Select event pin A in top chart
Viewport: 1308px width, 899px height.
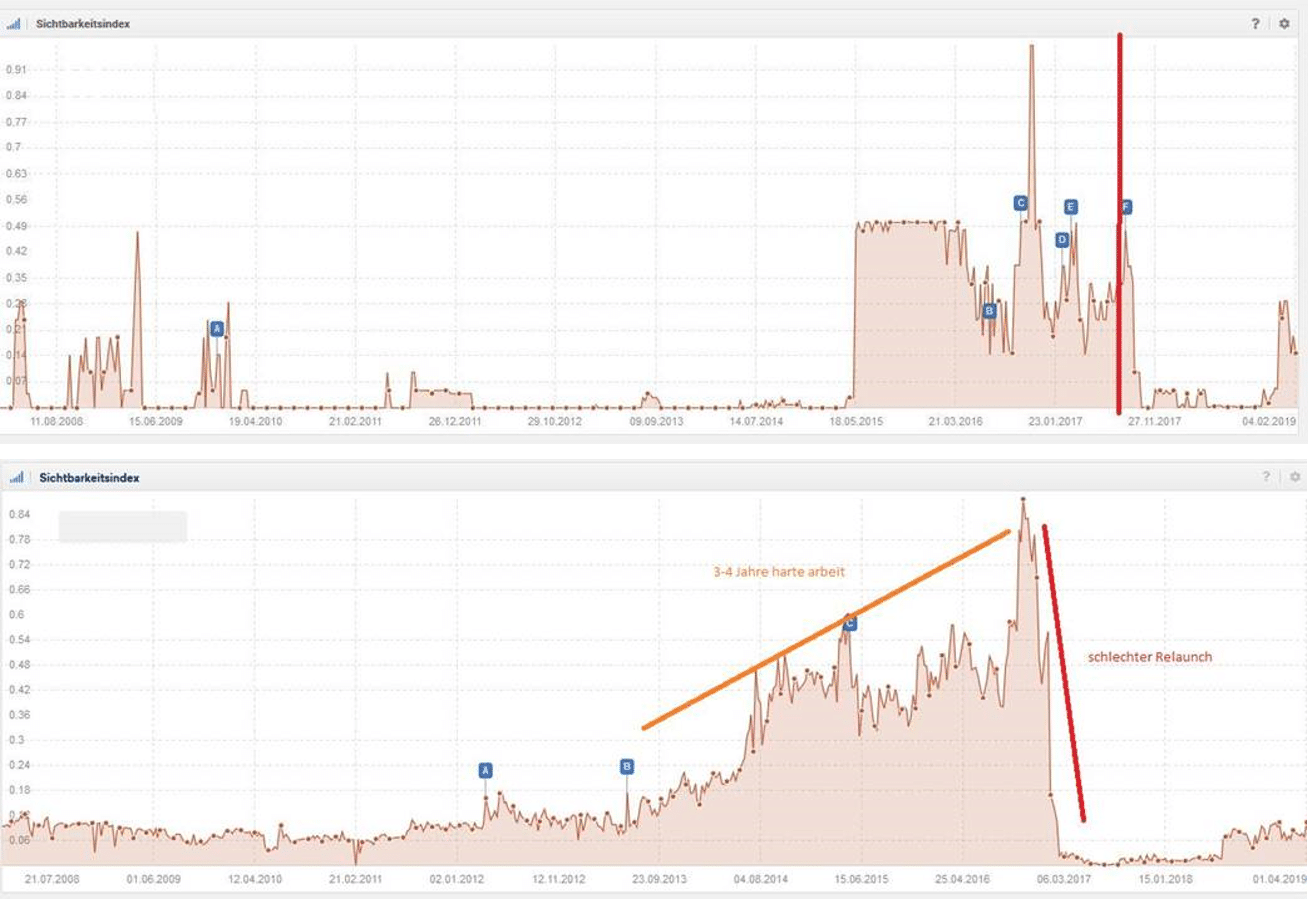click(x=217, y=328)
